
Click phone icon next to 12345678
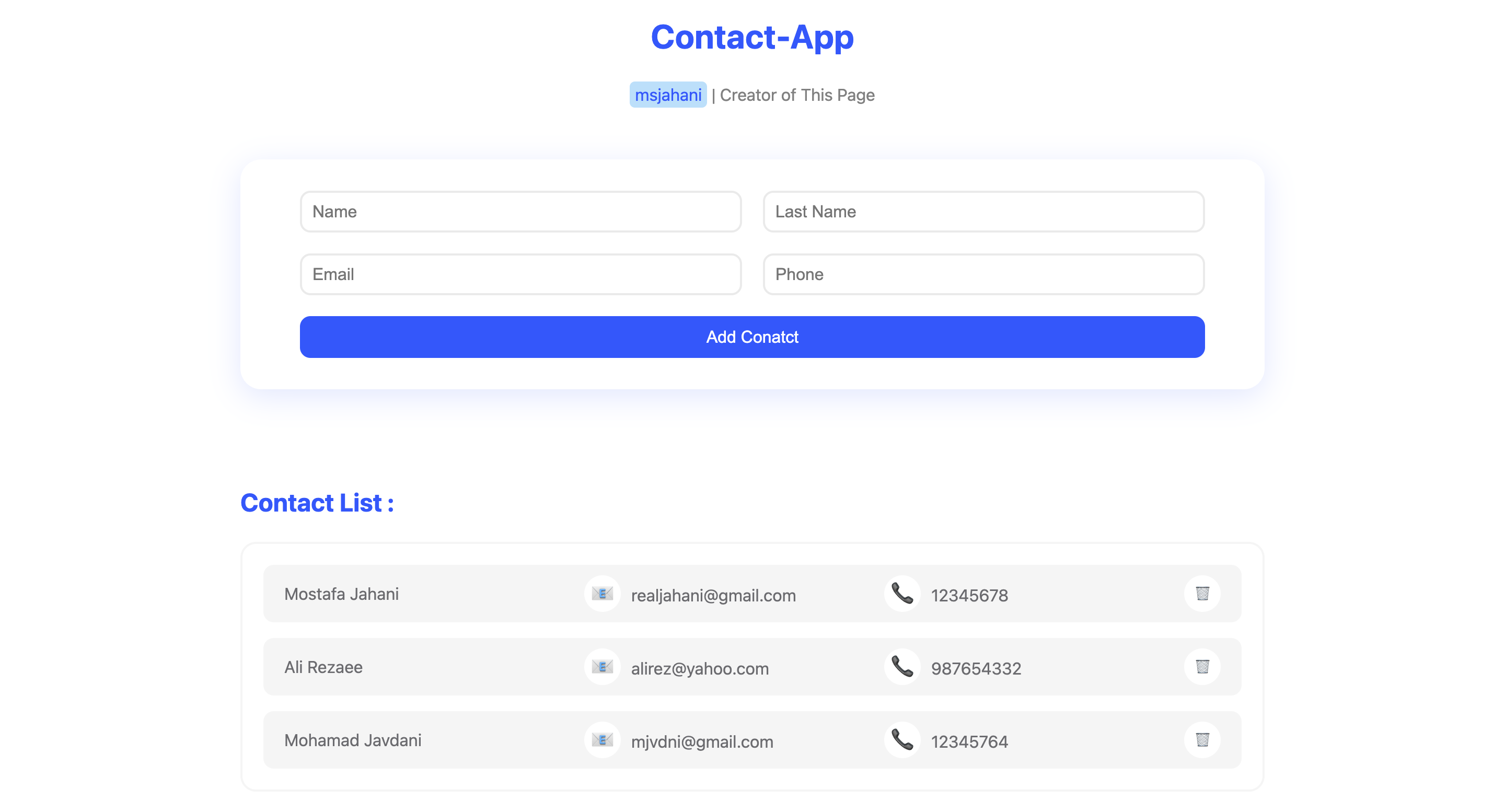(x=902, y=594)
